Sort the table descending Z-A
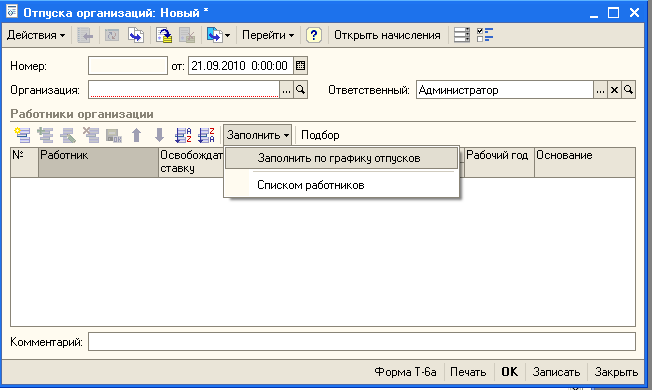This screenshot has height=390, width=652. point(206,135)
